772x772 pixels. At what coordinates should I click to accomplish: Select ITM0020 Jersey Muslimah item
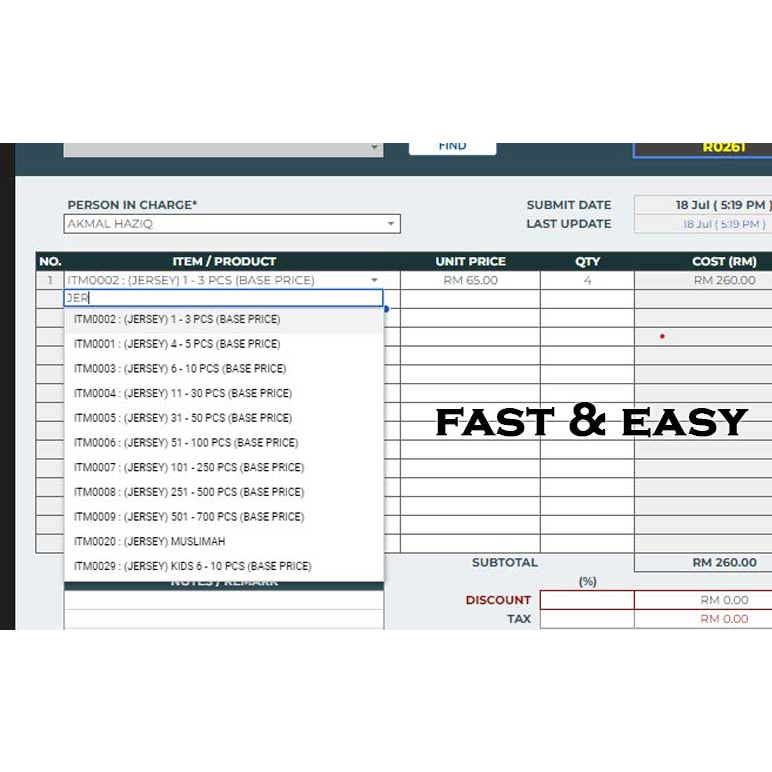150,542
